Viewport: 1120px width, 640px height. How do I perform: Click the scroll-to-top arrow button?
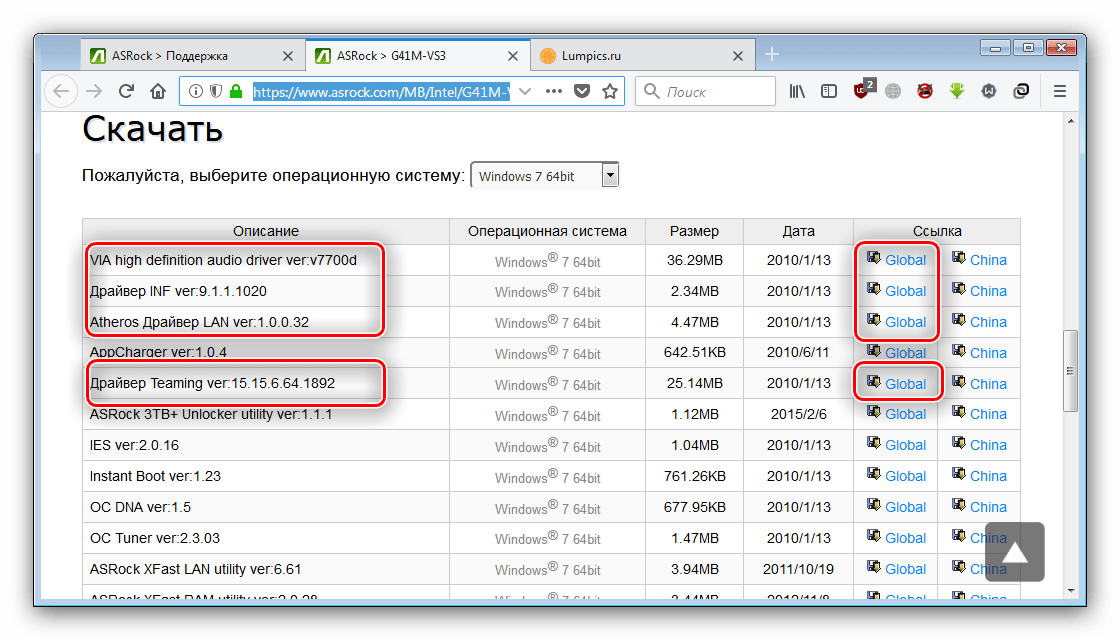tap(1014, 552)
